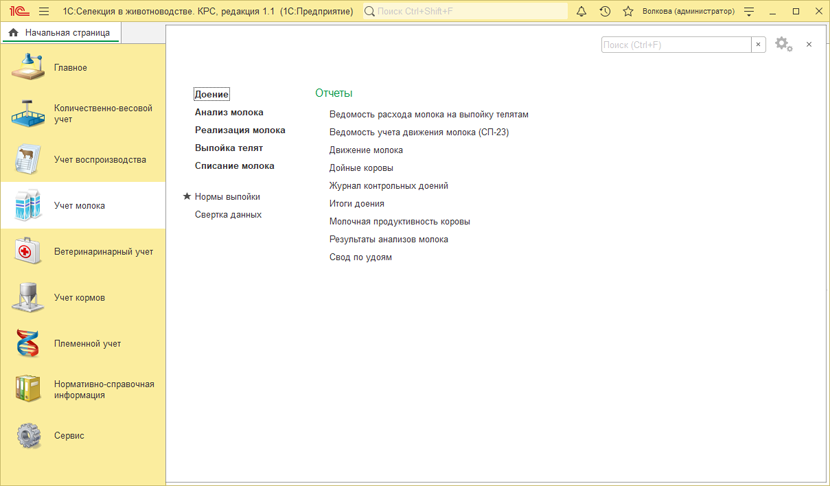Select the Доение menu item

click(212, 94)
